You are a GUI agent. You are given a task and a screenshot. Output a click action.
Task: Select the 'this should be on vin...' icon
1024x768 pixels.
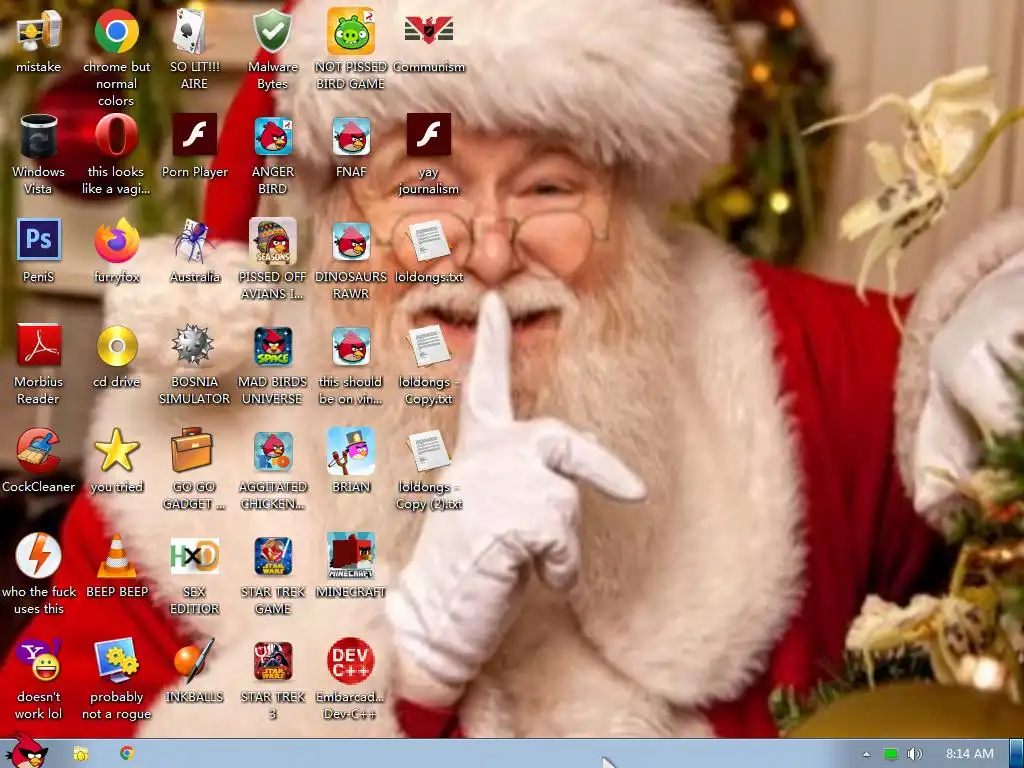click(x=351, y=346)
